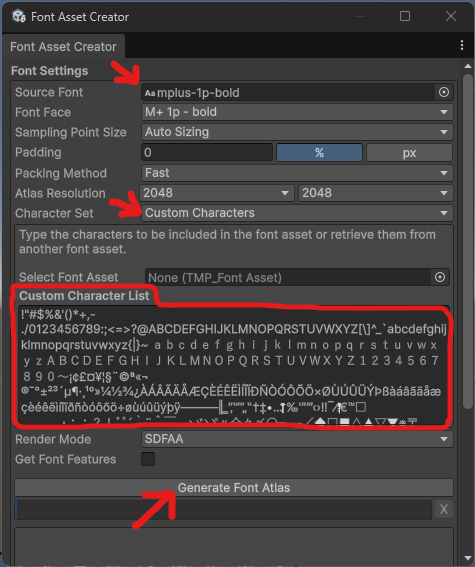Select the % padding unit toggle
This screenshot has width=475, height=567.
(x=319, y=153)
